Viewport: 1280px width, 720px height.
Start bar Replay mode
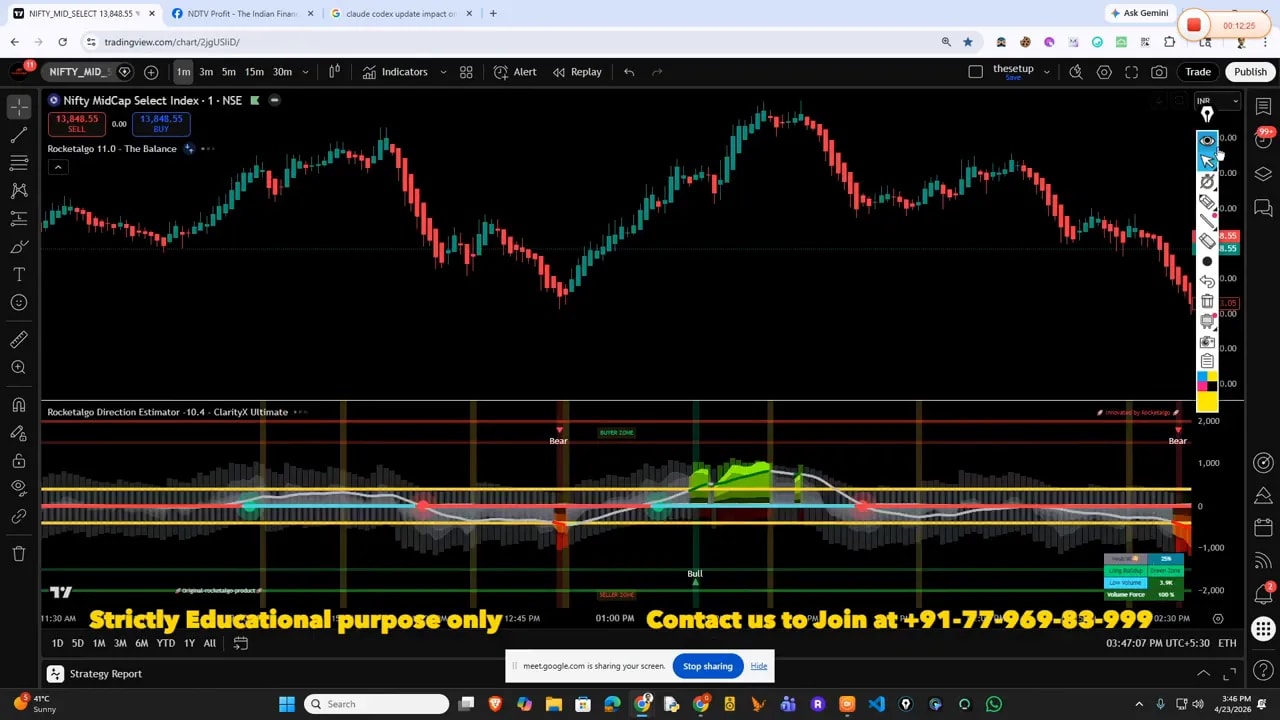tap(576, 72)
